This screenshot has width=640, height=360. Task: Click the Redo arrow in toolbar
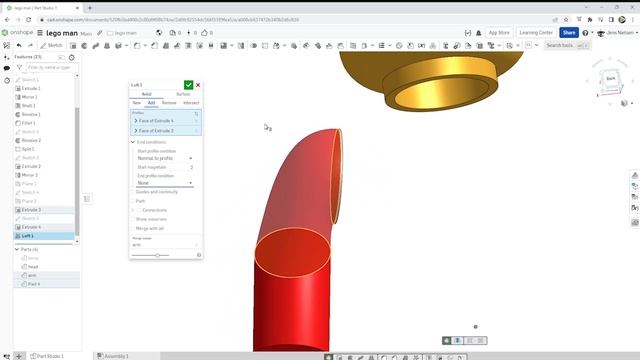[x=30, y=45]
